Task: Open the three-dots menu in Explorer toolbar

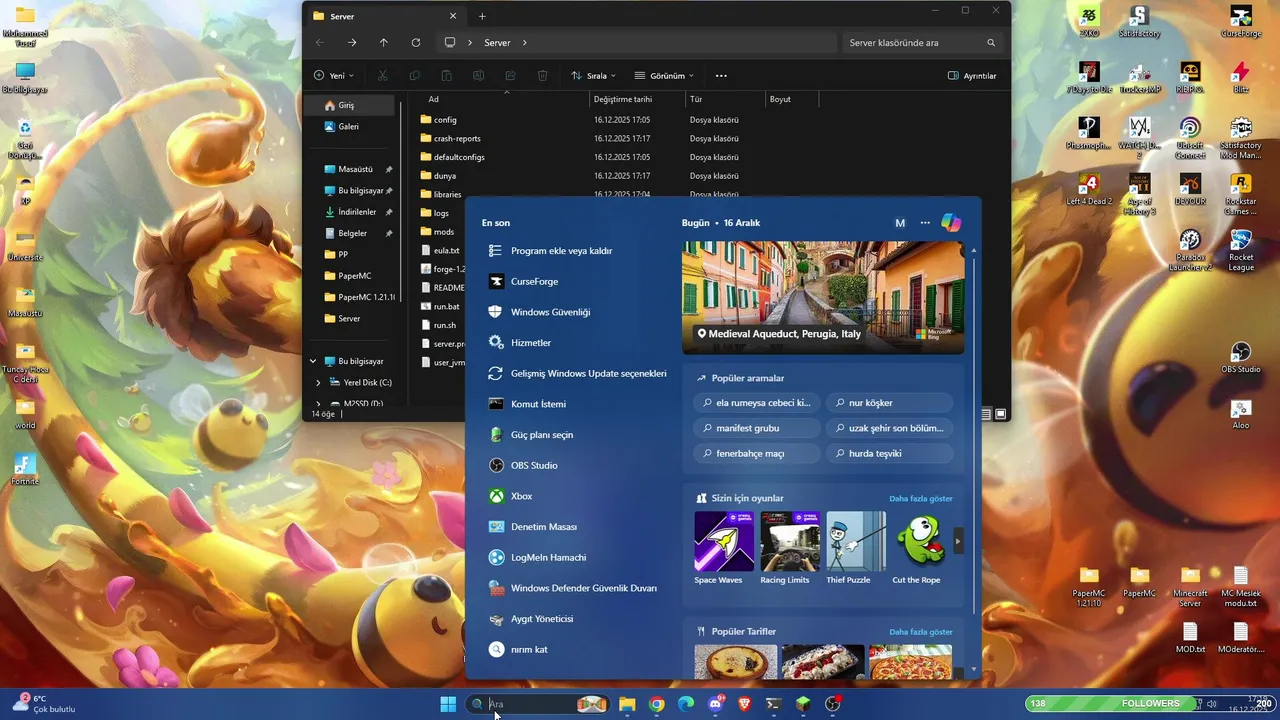Action: point(721,75)
